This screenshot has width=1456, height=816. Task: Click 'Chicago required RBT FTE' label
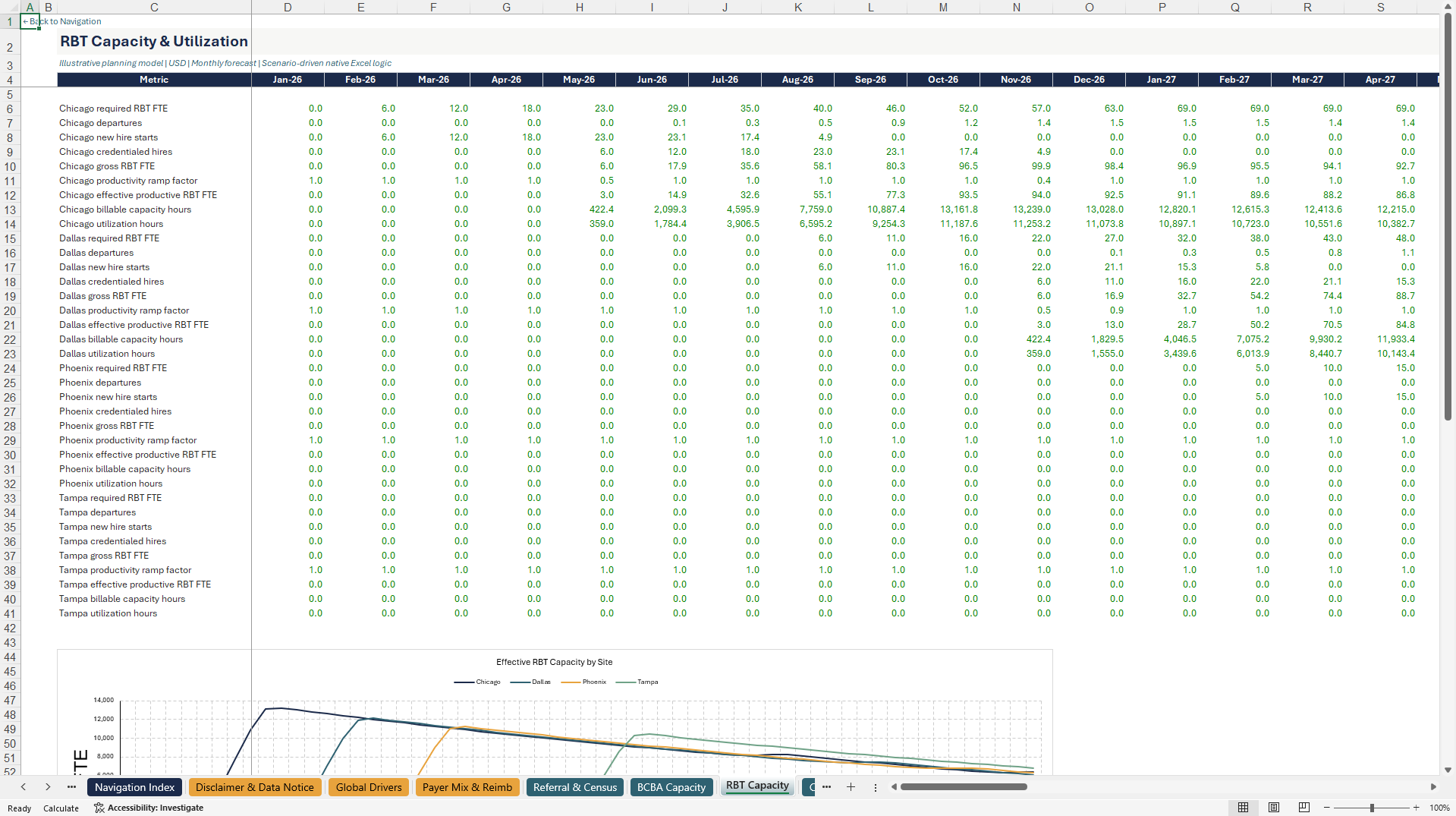(114, 109)
